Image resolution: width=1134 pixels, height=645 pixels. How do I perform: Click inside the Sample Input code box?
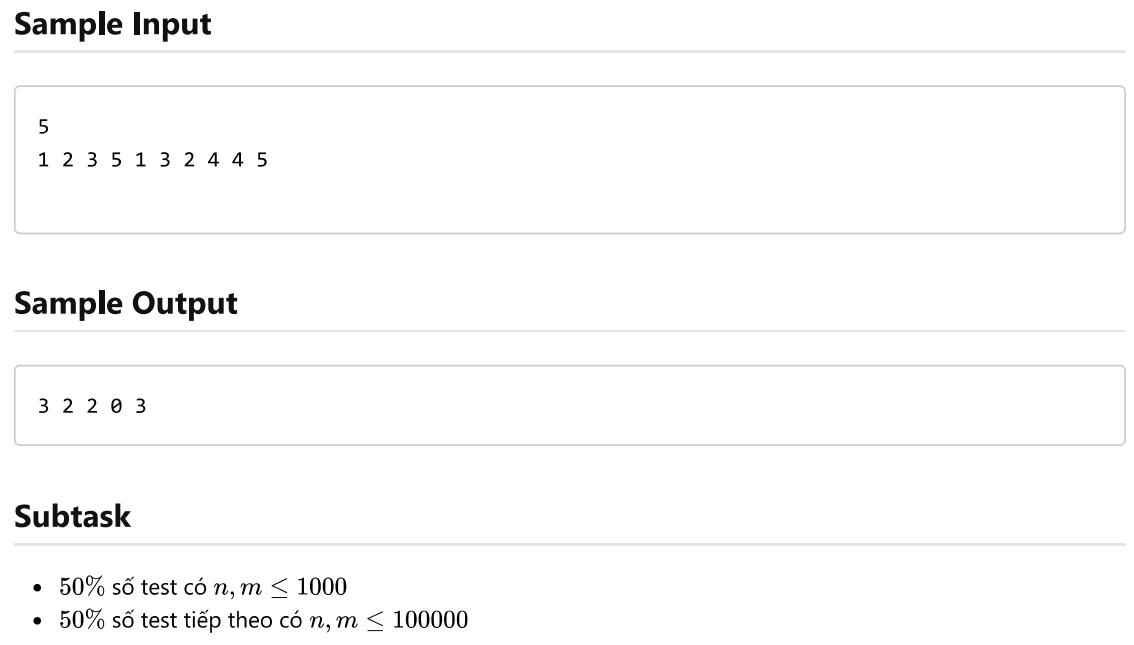[x=570, y=160]
